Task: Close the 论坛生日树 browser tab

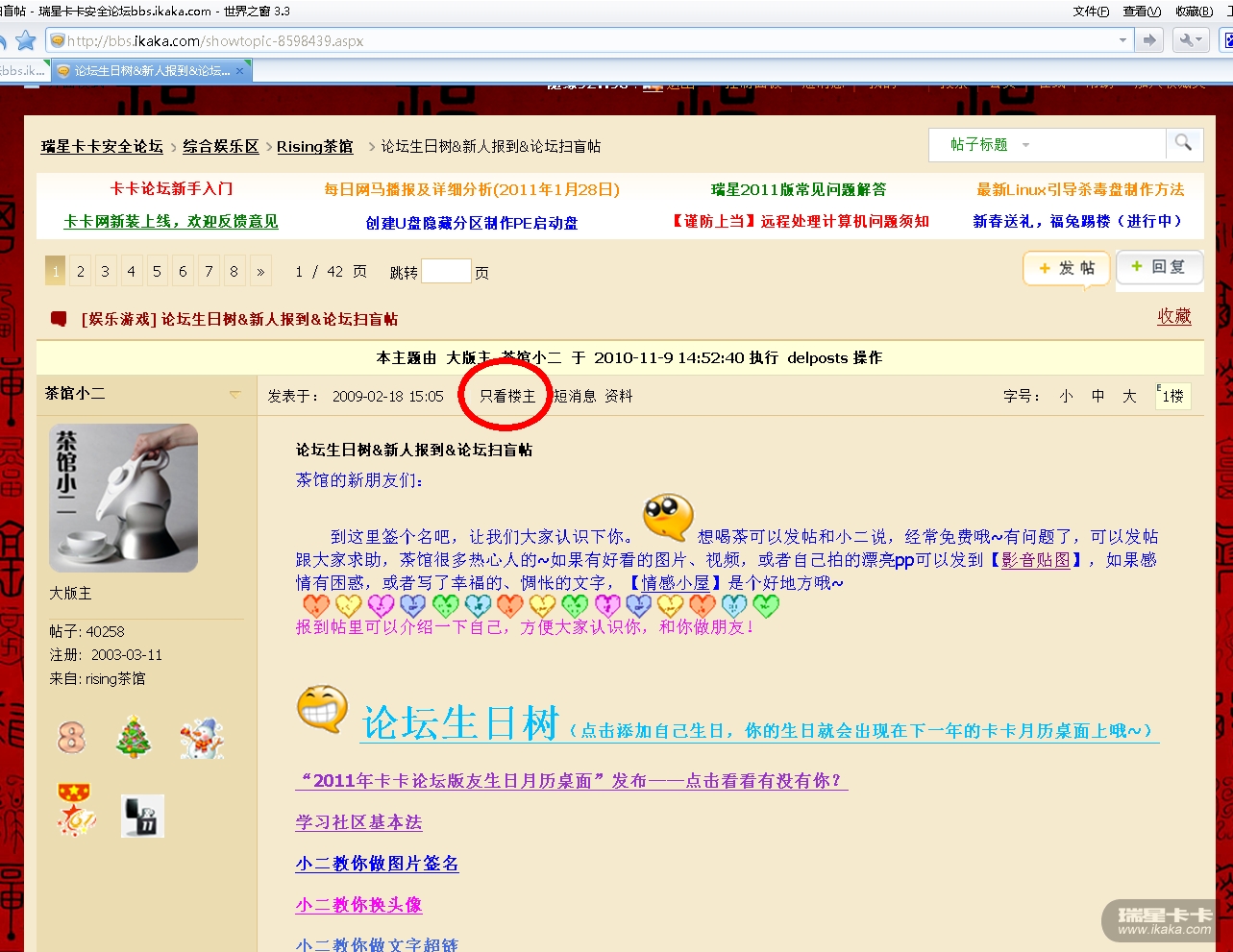Action: 239,70
